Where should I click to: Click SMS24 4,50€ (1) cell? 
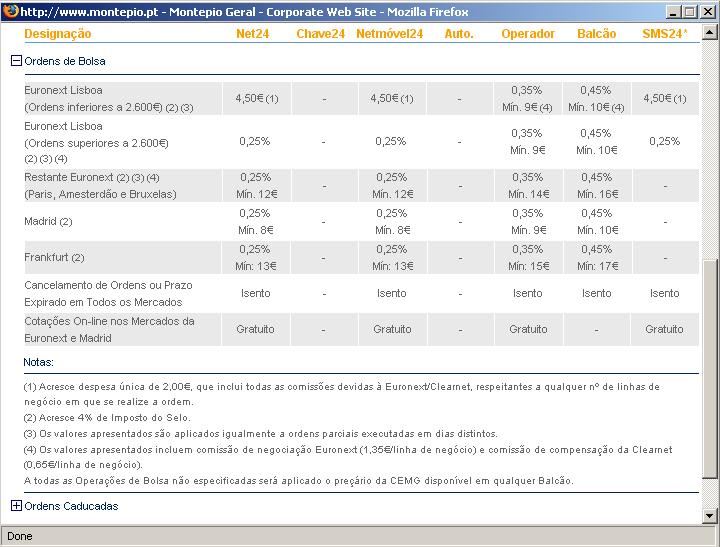pos(664,98)
